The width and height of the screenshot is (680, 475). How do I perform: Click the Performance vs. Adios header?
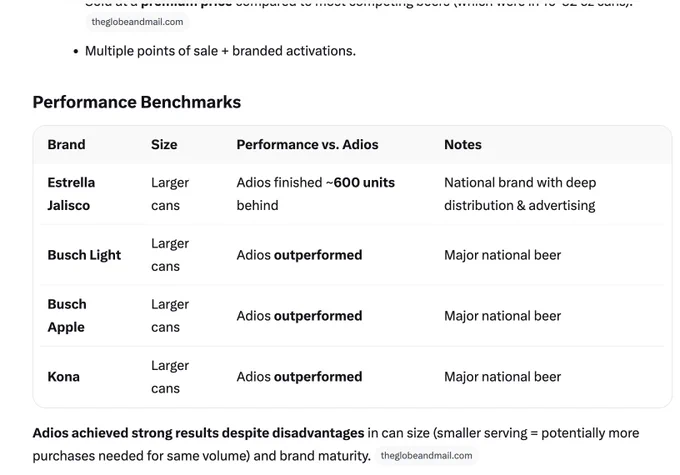click(307, 144)
